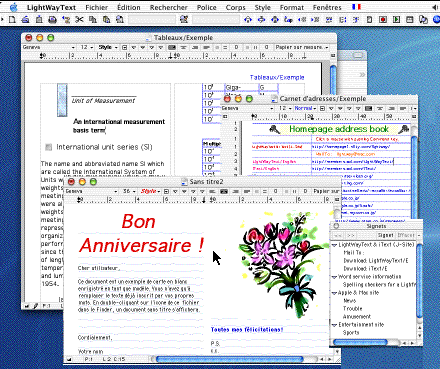Click the Signet button in Signets panel
The height and width of the screenshot is (369, 440).
pos(386,235)
